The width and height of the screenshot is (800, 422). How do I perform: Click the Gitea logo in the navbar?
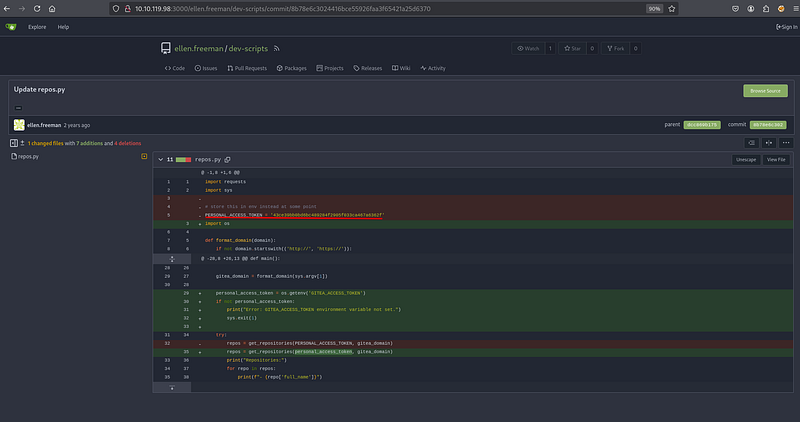click(11, 27)
